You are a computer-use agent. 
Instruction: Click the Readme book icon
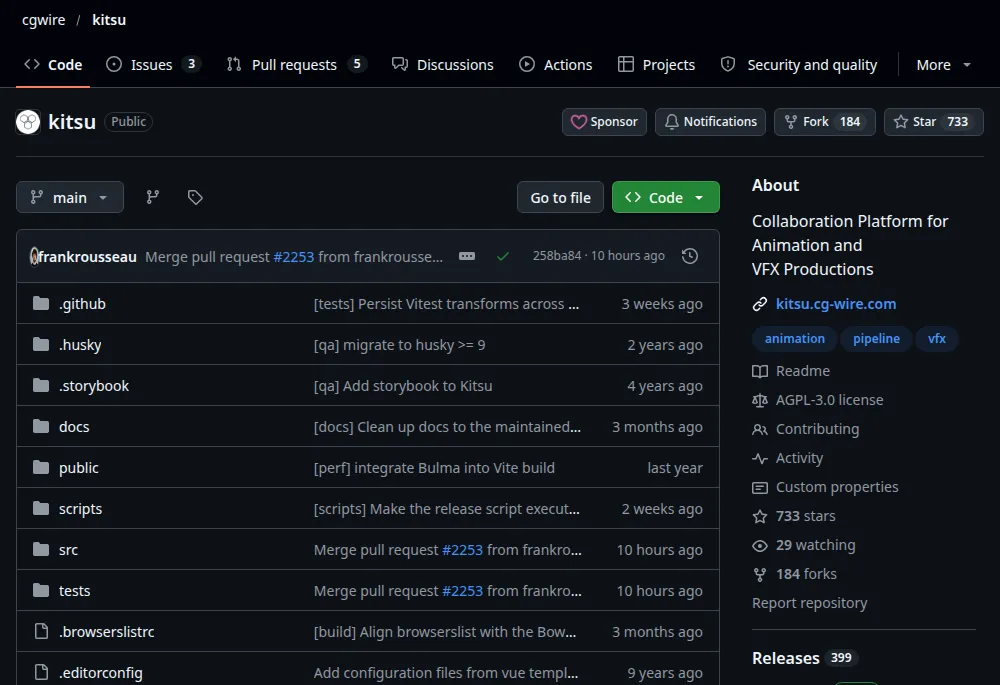click(760, 371)
